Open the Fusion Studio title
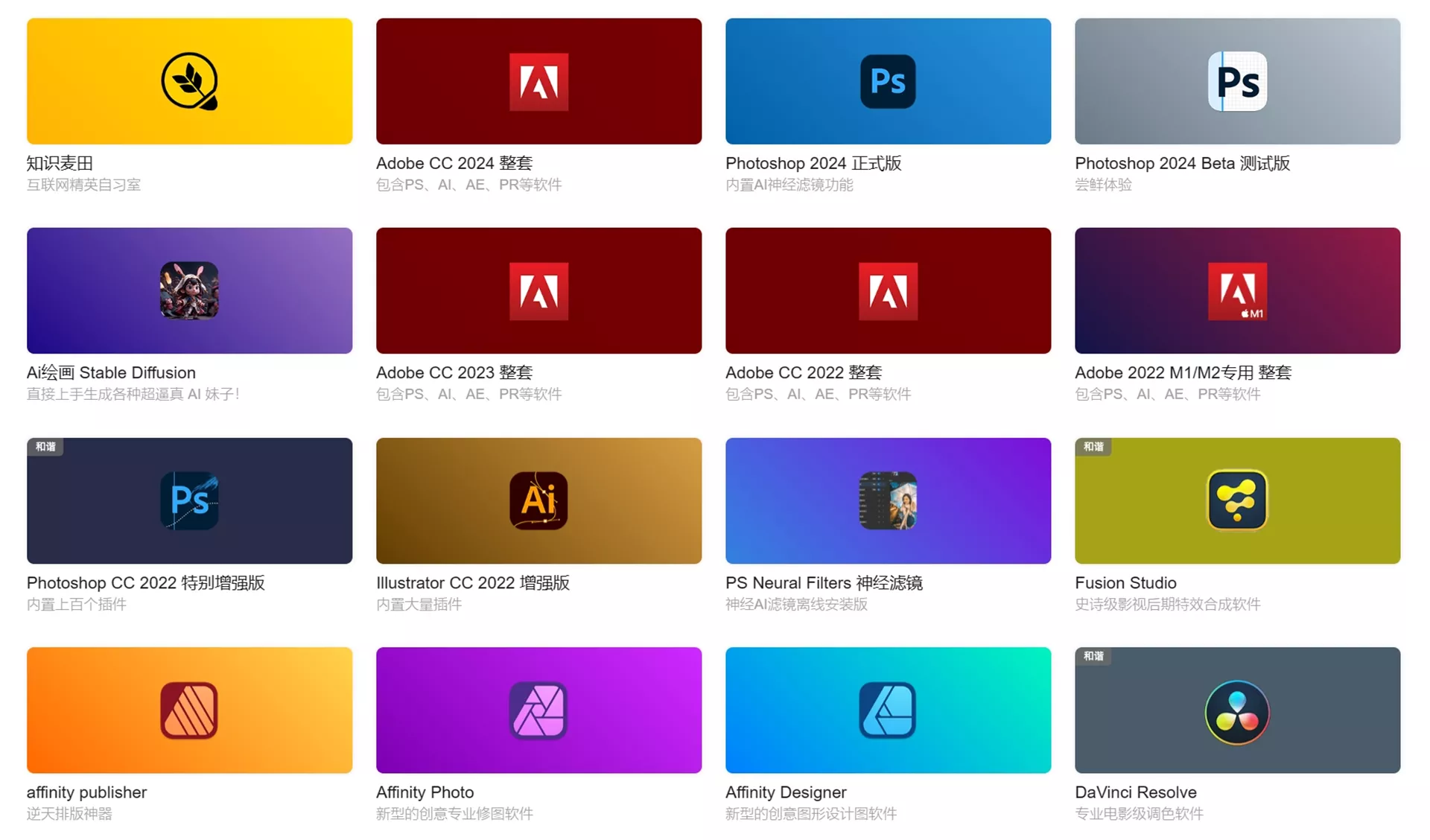Screen dimensions: 1430x840 point(1125,582)
